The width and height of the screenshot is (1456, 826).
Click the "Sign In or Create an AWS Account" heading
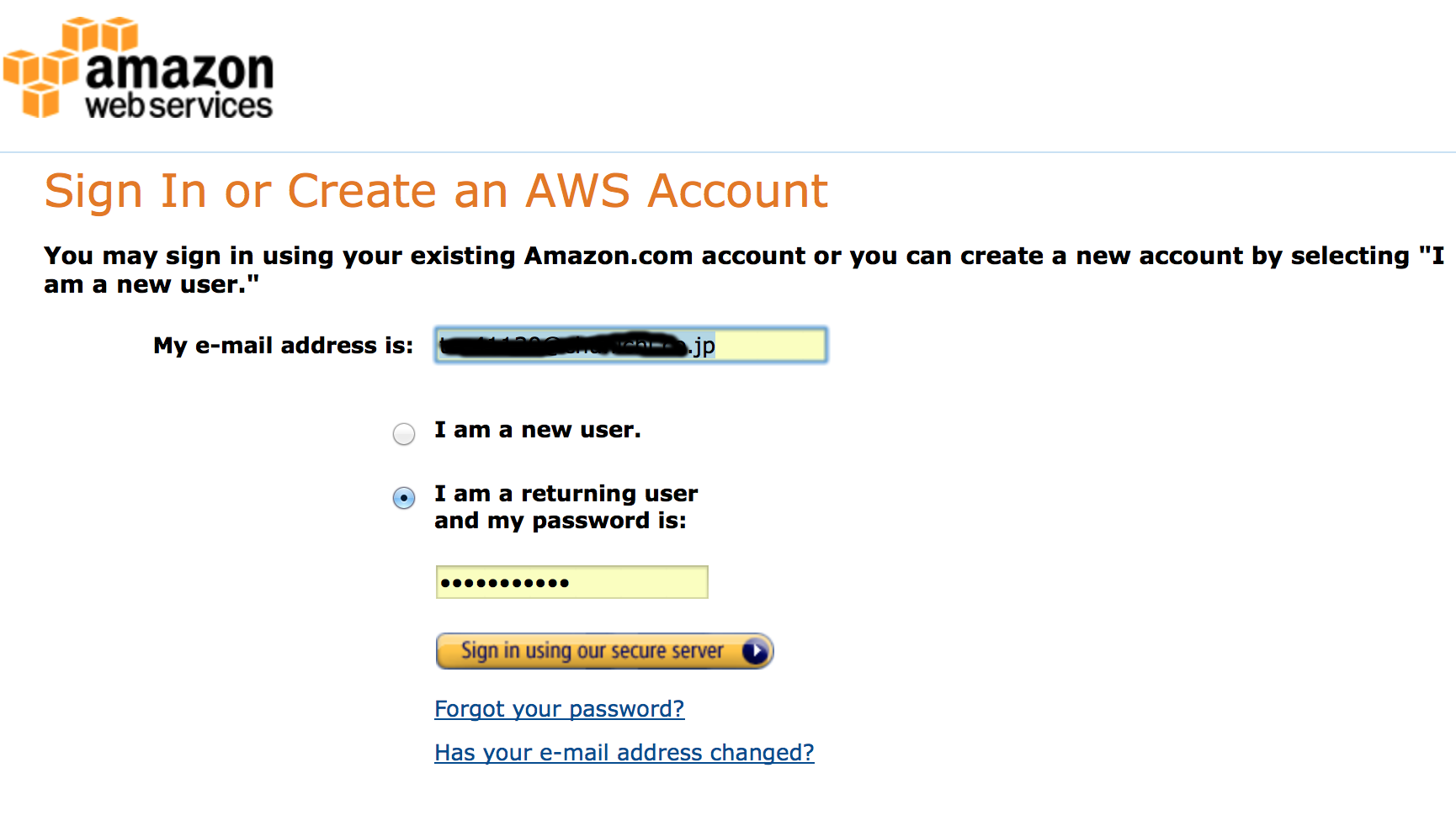[436, 191]
